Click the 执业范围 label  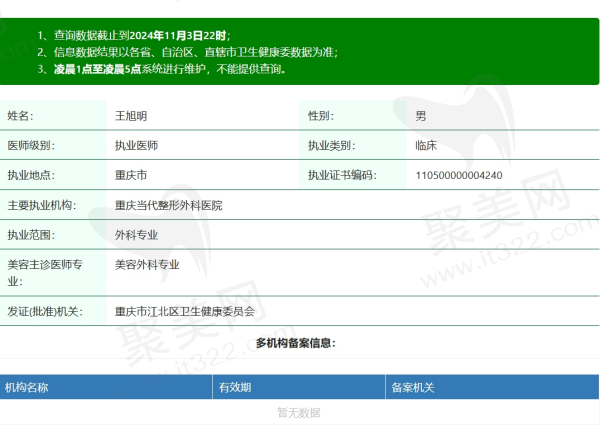[31, 235]
